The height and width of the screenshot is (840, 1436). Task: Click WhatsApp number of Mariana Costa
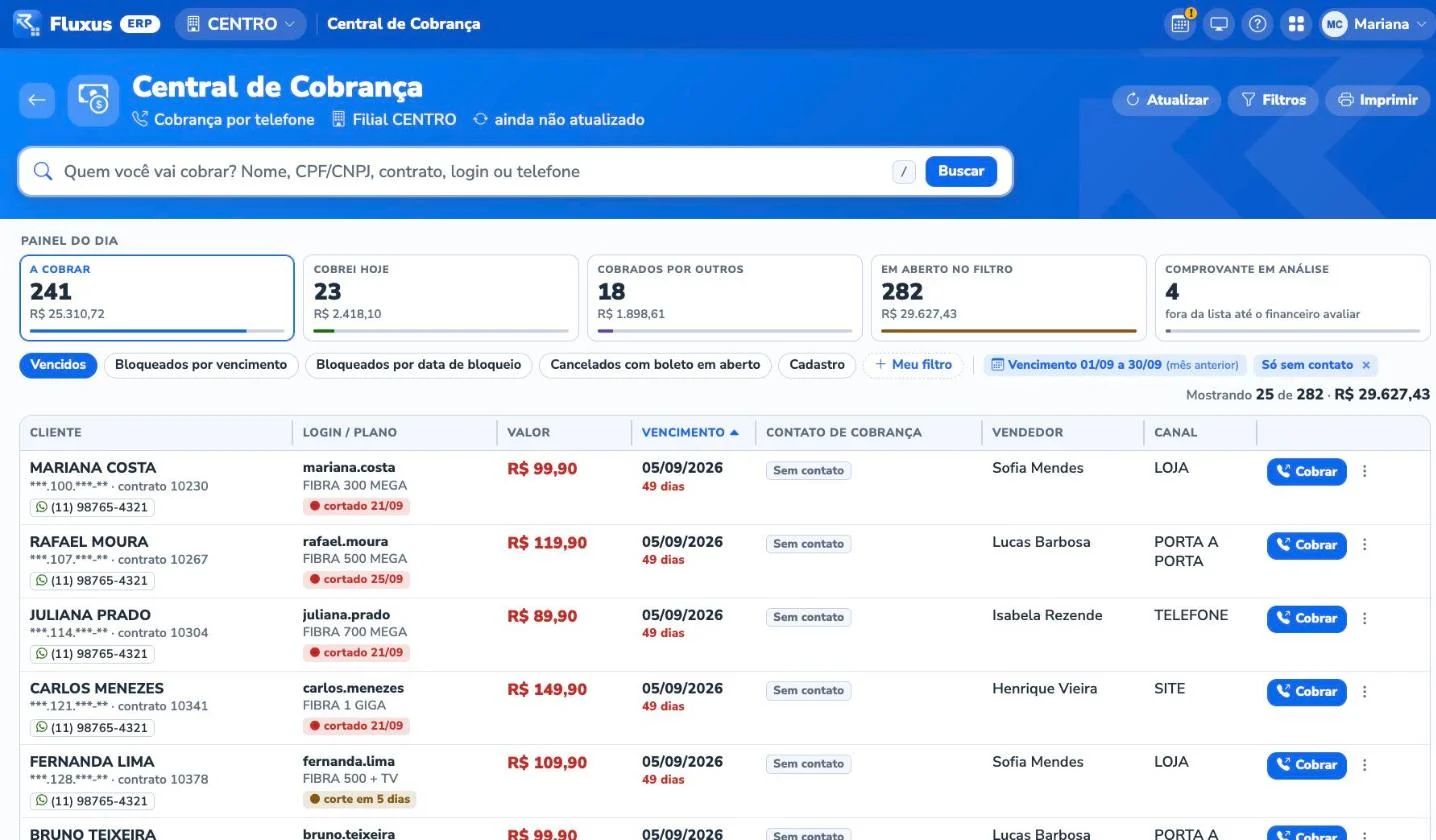tap(92, 507)
